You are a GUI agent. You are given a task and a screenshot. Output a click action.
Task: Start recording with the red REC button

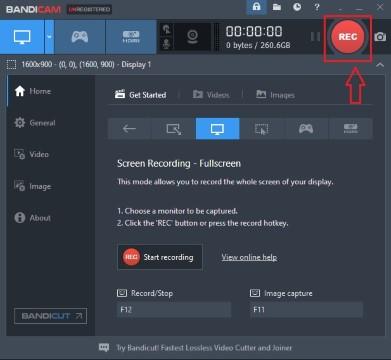[x=347, y=37]
